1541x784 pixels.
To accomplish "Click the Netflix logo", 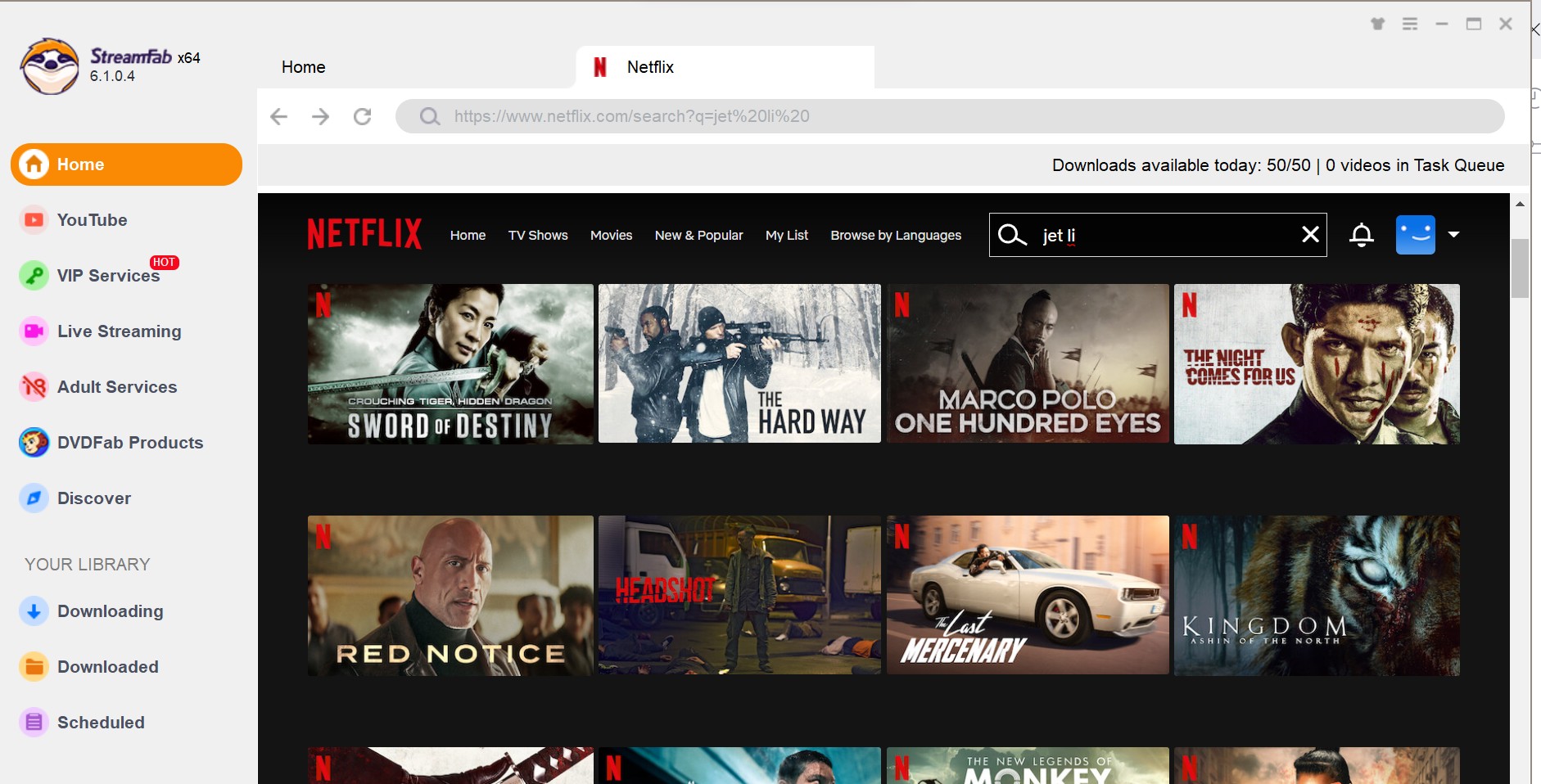I will pyautogui.click(x=365, y=234).
